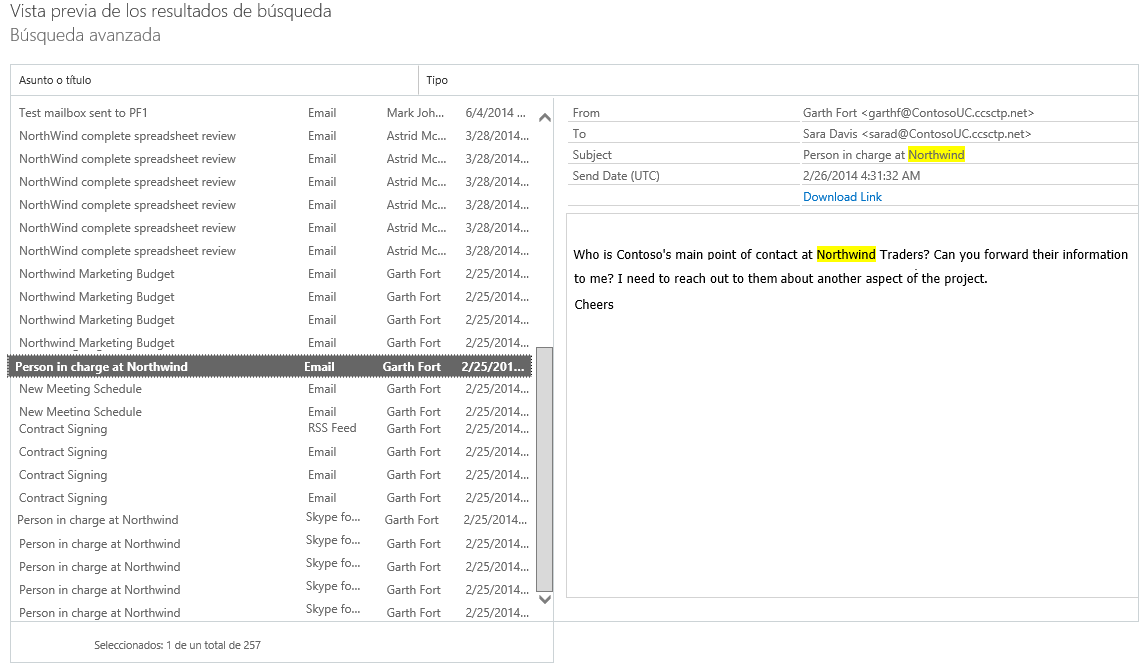Open the Download Link
Viewport: 1145px width, 665px height.
click(842, 197)
